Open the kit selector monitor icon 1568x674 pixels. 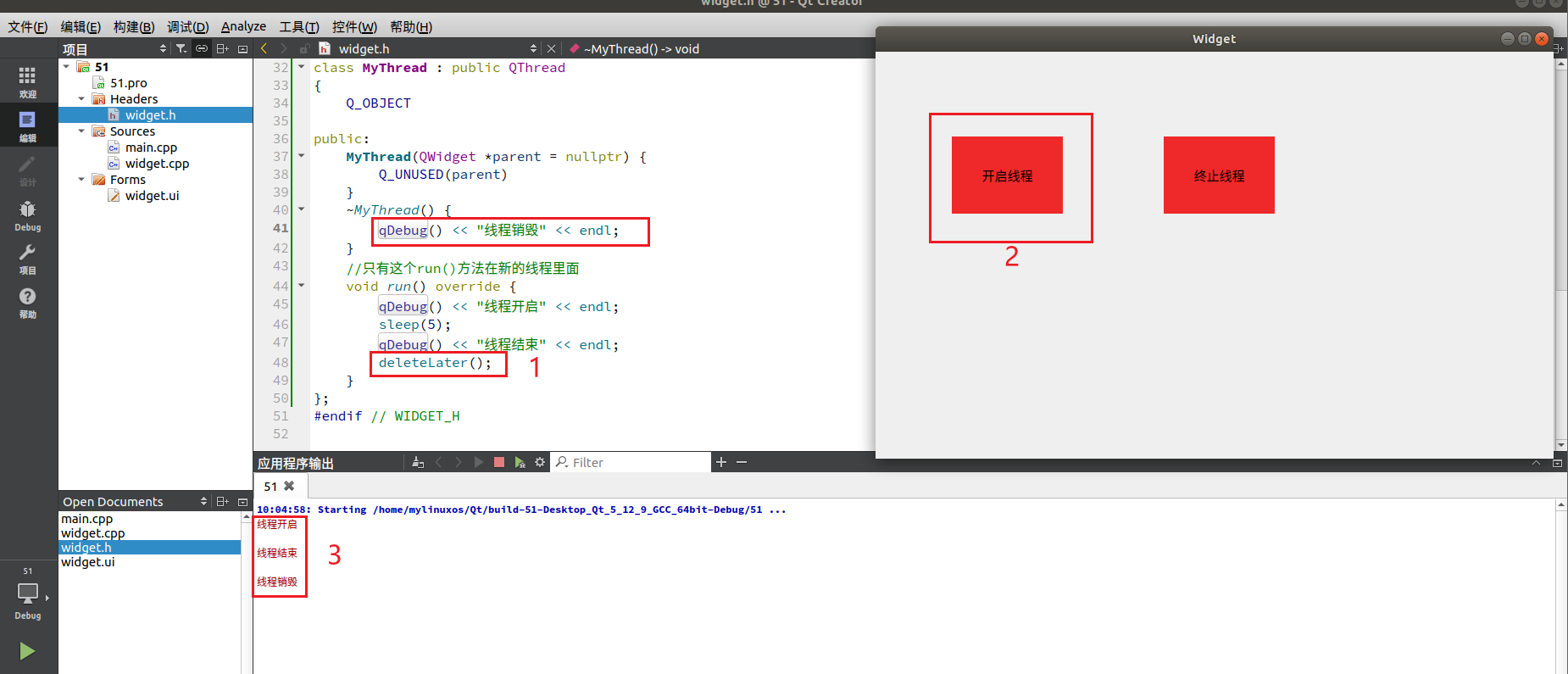coord(28,593)
